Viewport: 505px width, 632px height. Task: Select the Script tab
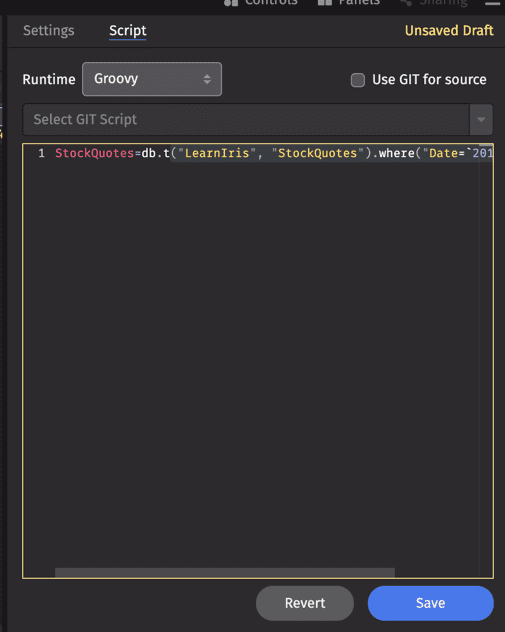(128, 31)
